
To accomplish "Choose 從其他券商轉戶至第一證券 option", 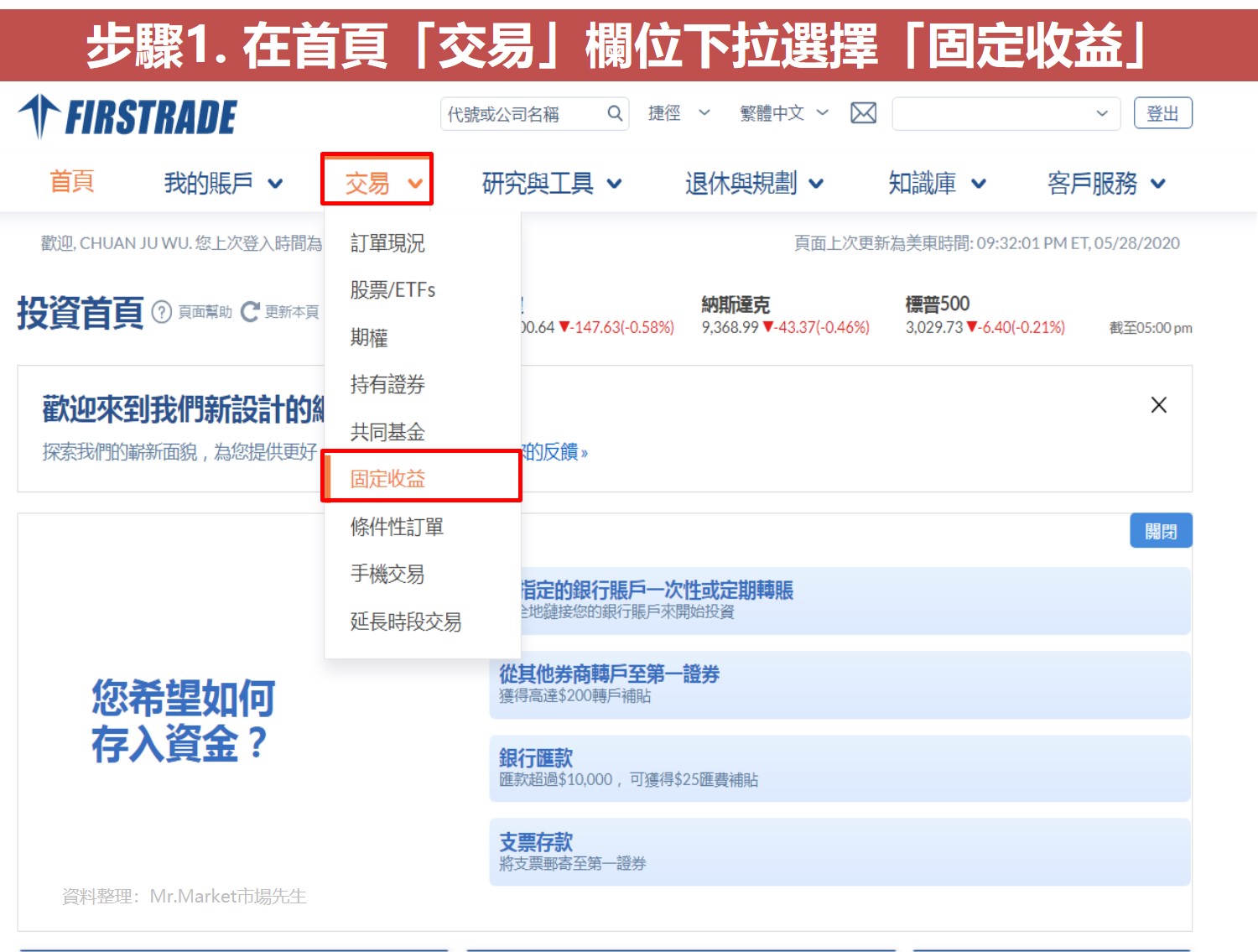I will 840,684.
